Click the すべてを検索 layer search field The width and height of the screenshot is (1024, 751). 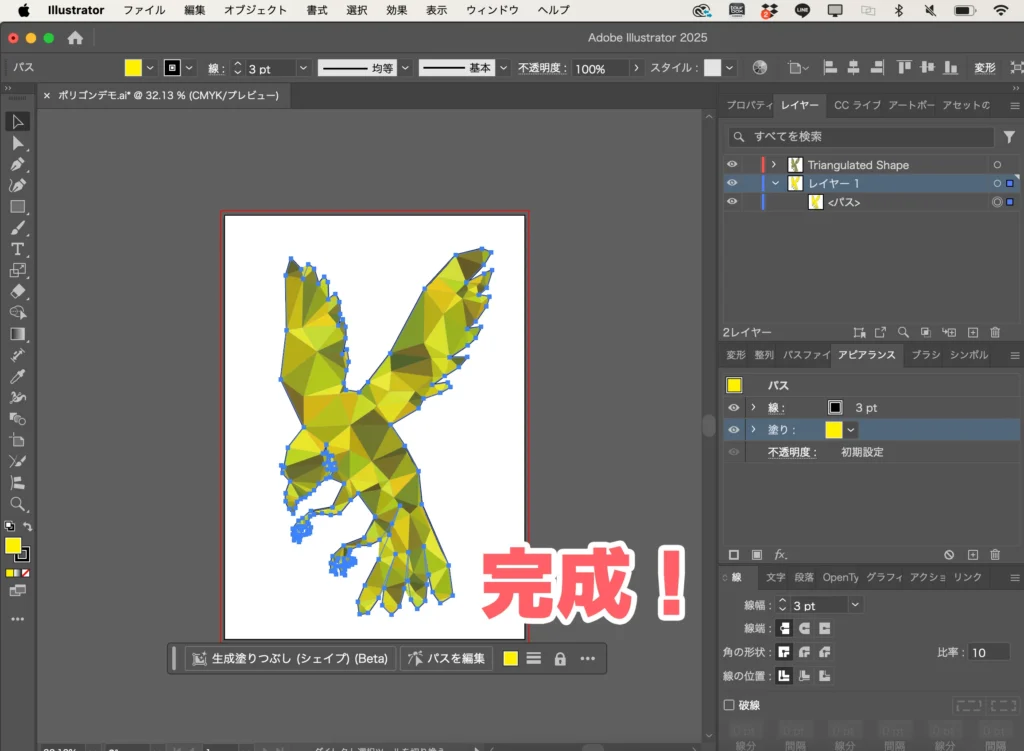pos(860,136)
